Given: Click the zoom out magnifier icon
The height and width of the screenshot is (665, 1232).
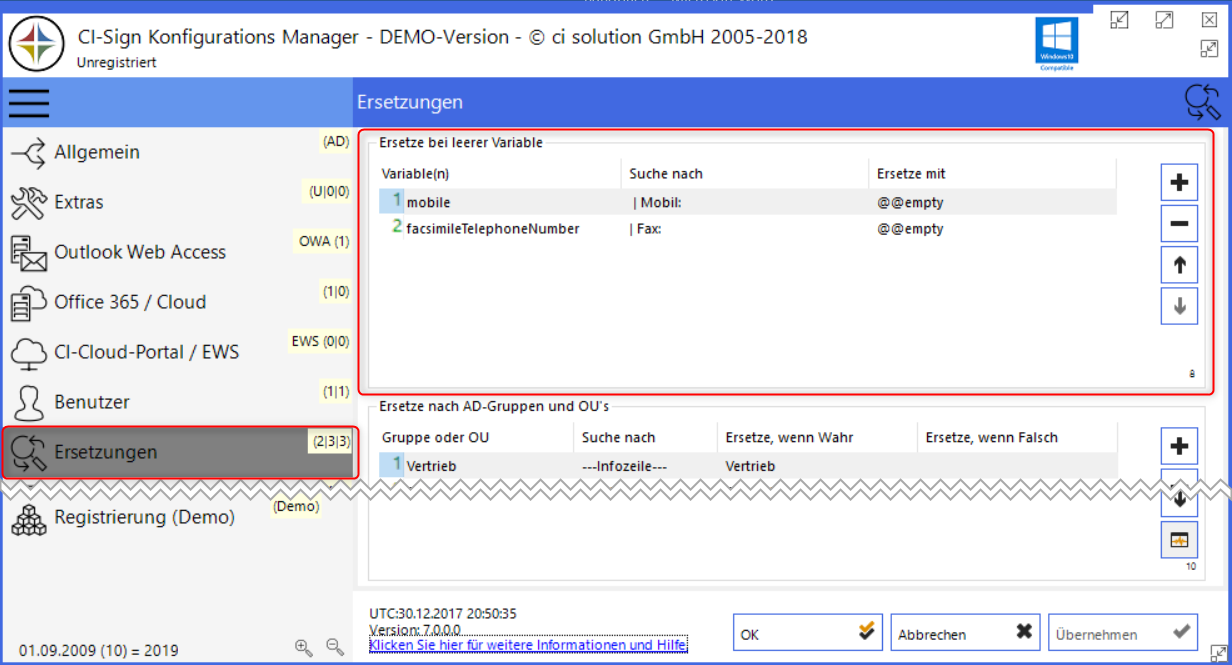Looking at the screenshot, I should [335, 647].
